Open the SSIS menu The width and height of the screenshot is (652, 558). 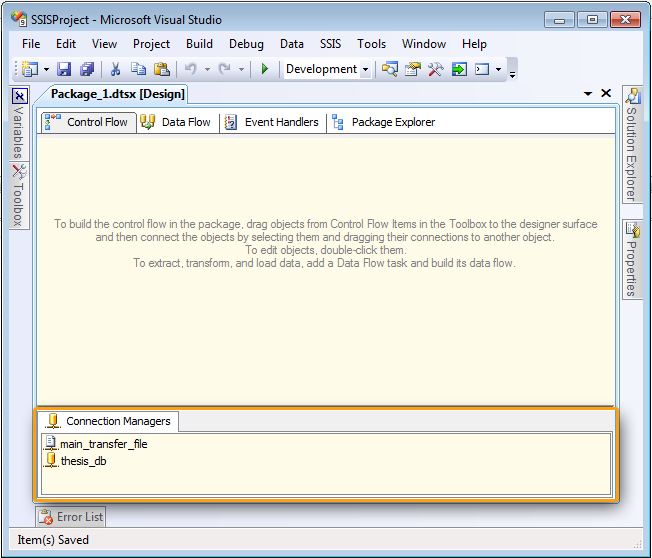click(x=330, y=44)
